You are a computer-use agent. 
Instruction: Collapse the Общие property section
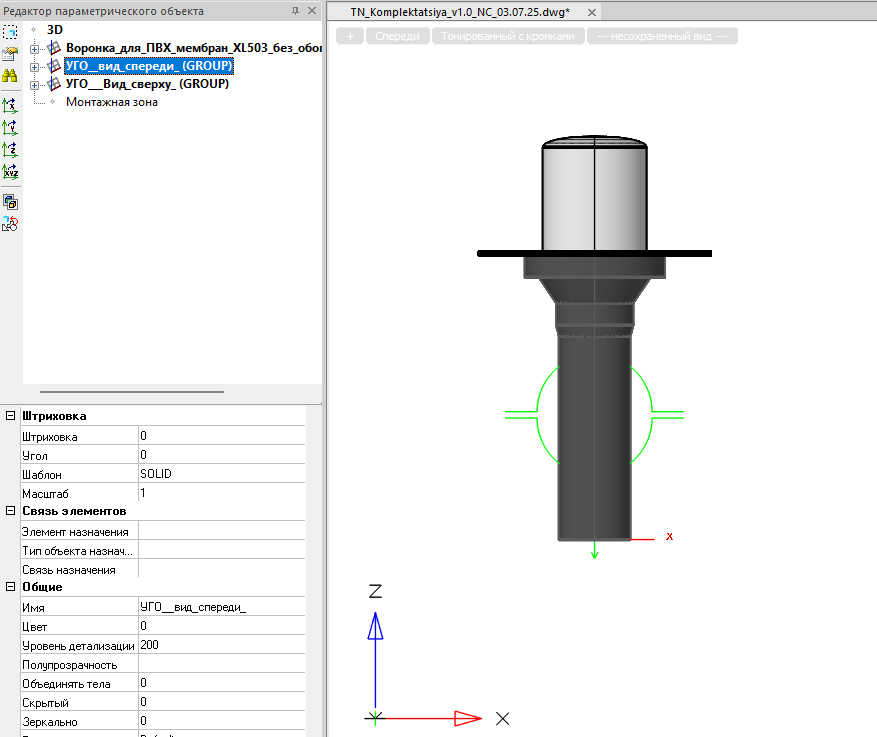(10, 587)
